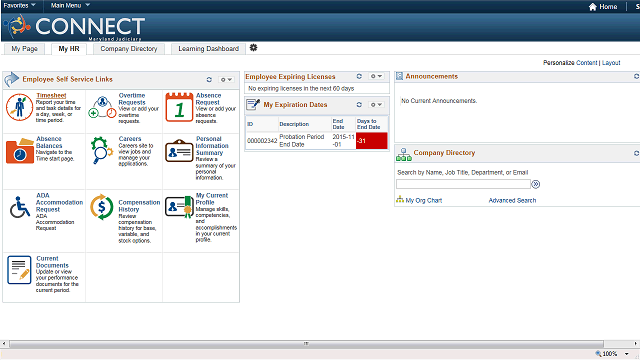The image size is (640, 360).
Task: Click the My Current Profile icon
Action: [179, 207]
